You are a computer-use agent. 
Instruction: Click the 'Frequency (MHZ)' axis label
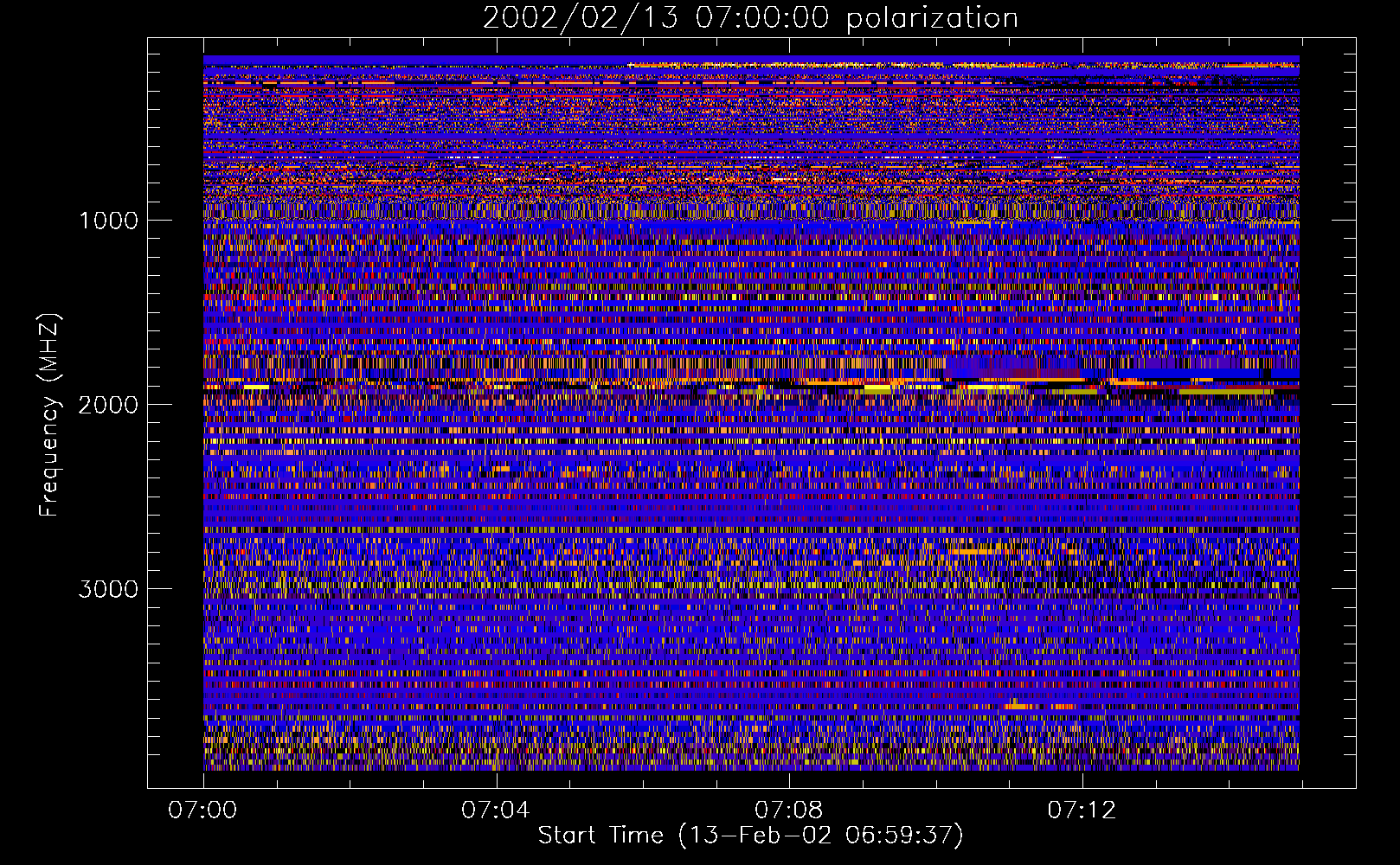click(x=50, y=415)
